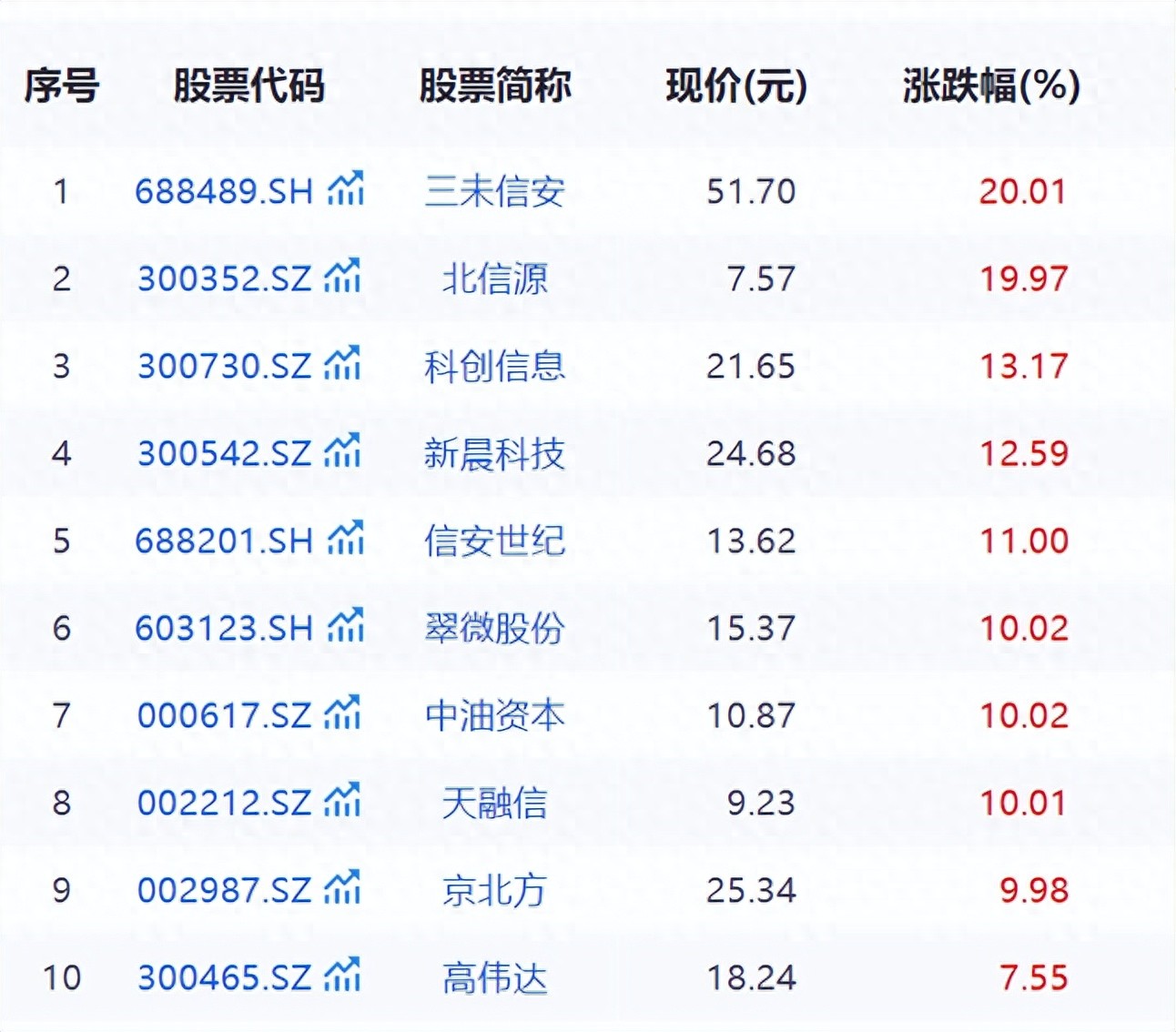Open chart icon beside 300352.SZ

coord(343,277)
